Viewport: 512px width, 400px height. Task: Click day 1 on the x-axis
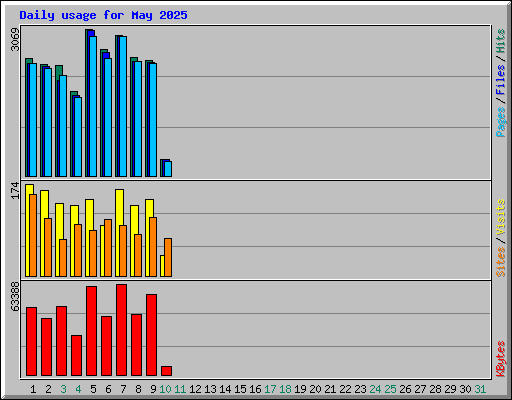pyautogui.click(x=33, y=389)
